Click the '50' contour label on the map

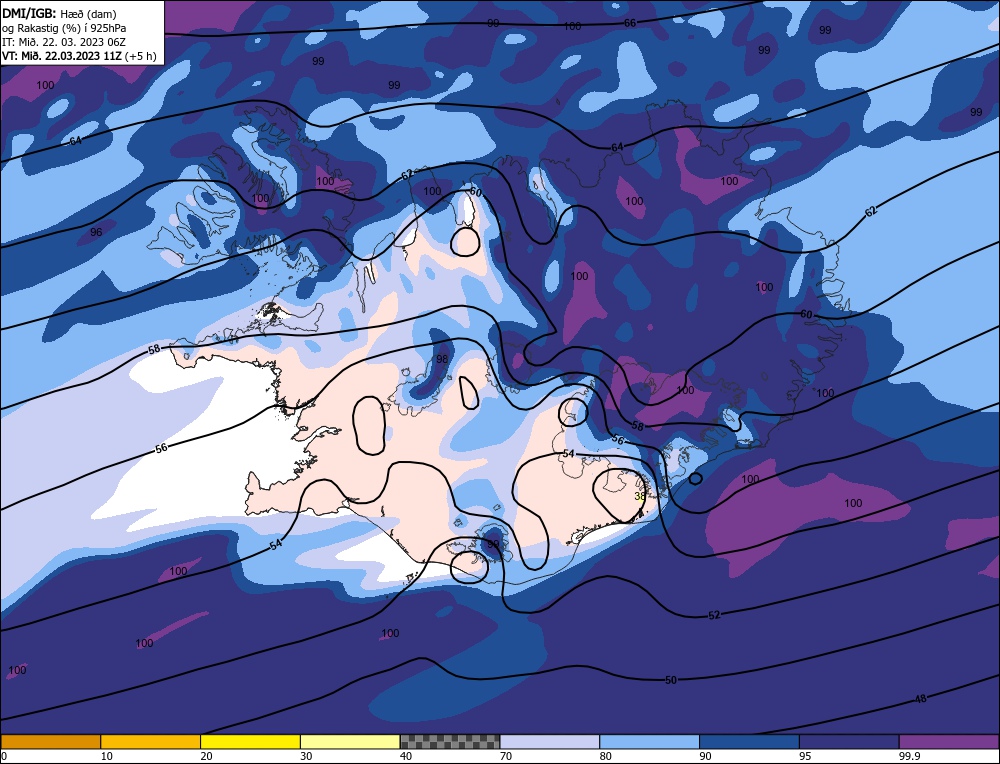point(670,680)
